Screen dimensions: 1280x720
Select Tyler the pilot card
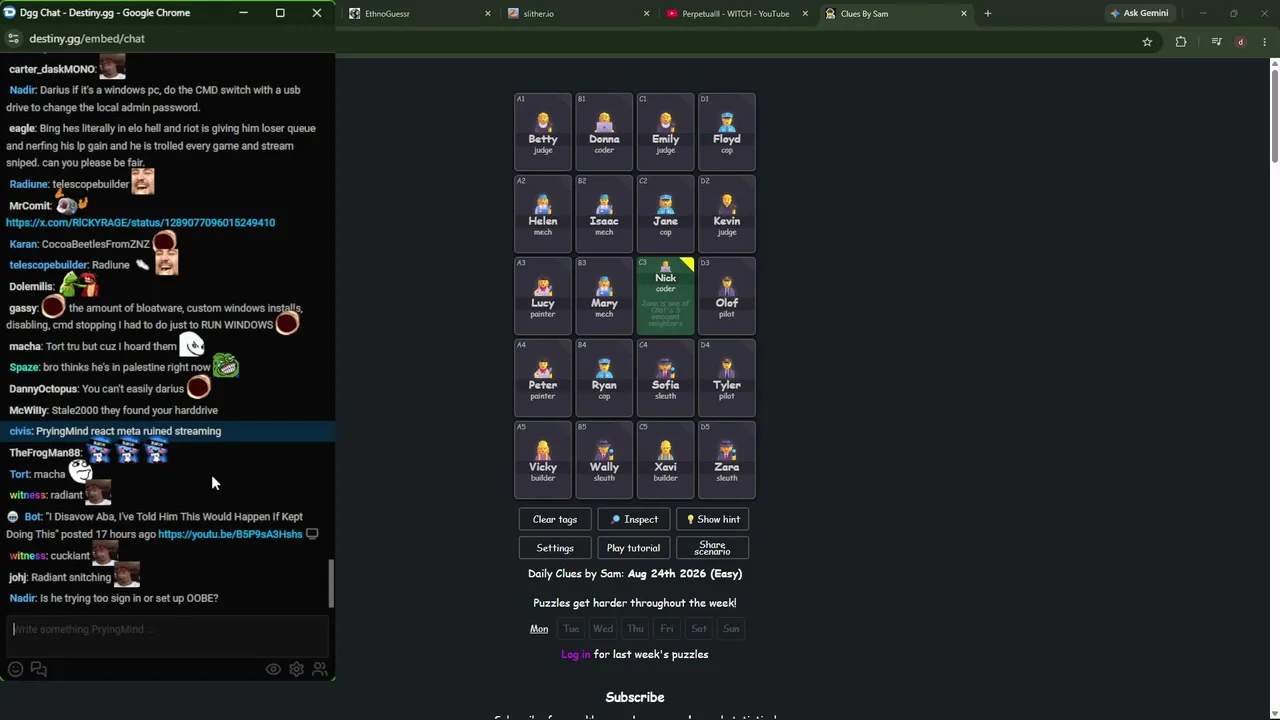(727, 377)
